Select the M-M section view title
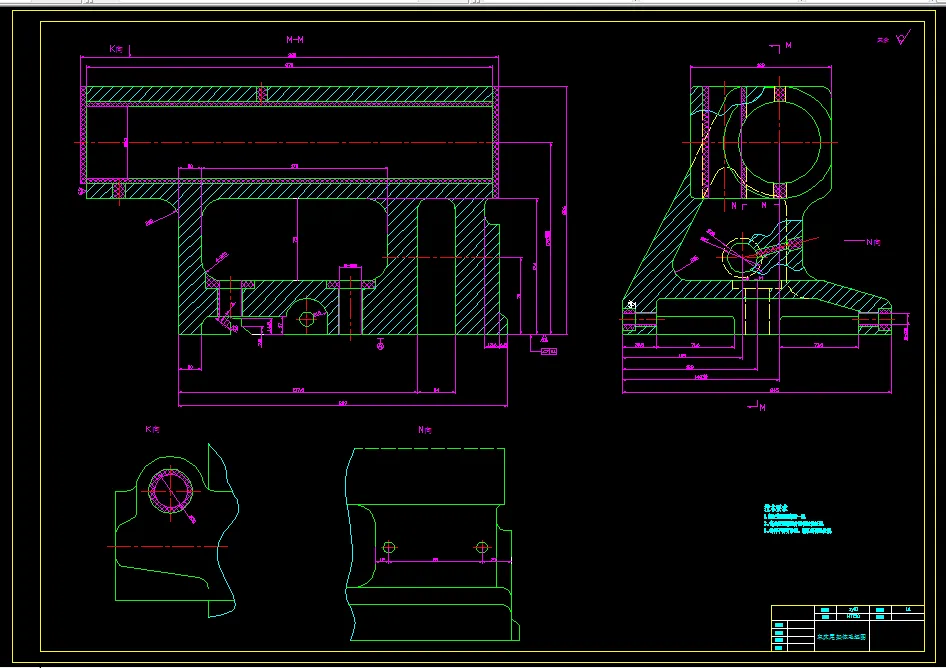946x668 pixels. pyautogui.click(x=294, y=40)
